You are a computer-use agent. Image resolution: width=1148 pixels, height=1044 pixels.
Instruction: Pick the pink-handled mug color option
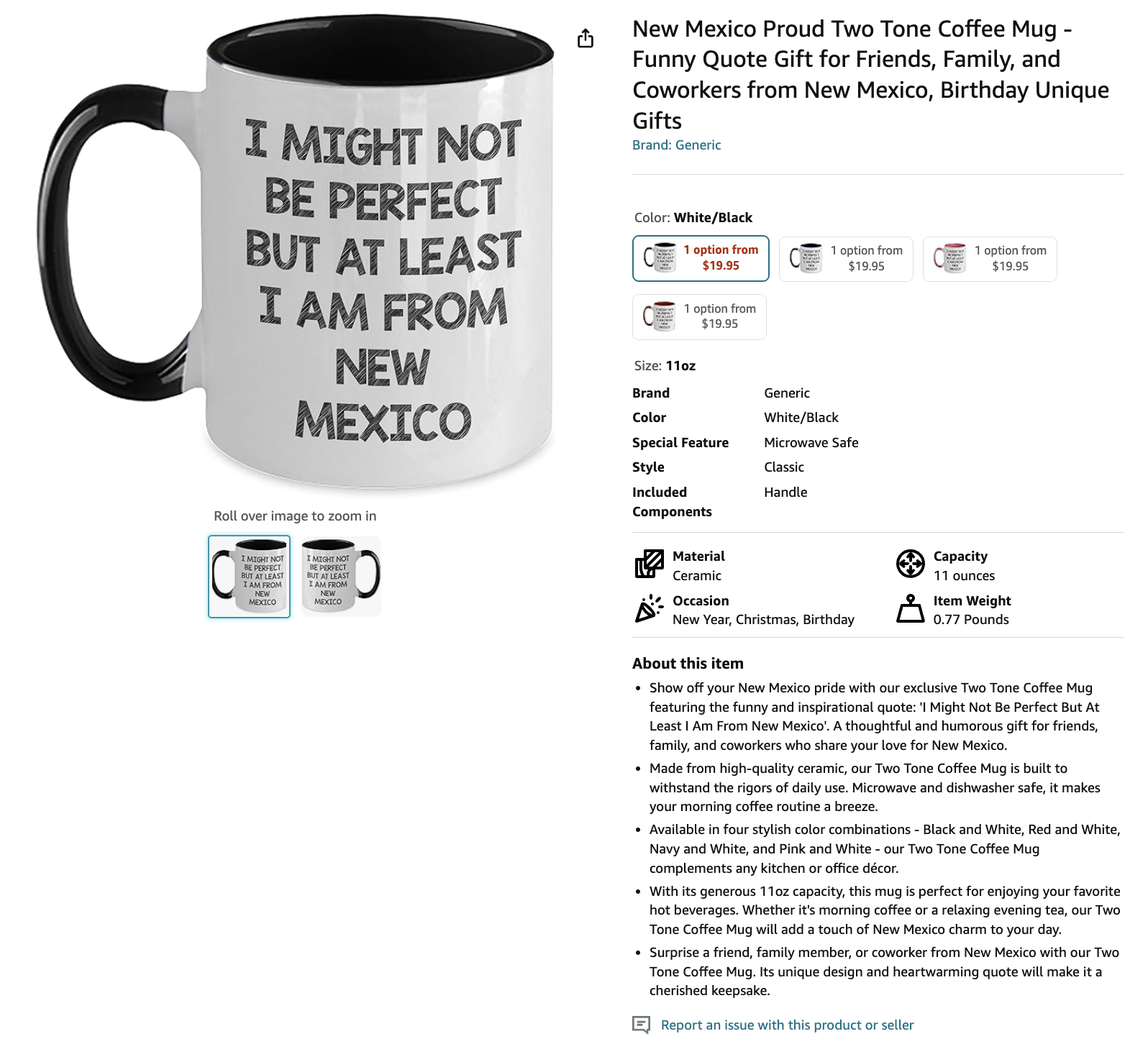(990, 259)
